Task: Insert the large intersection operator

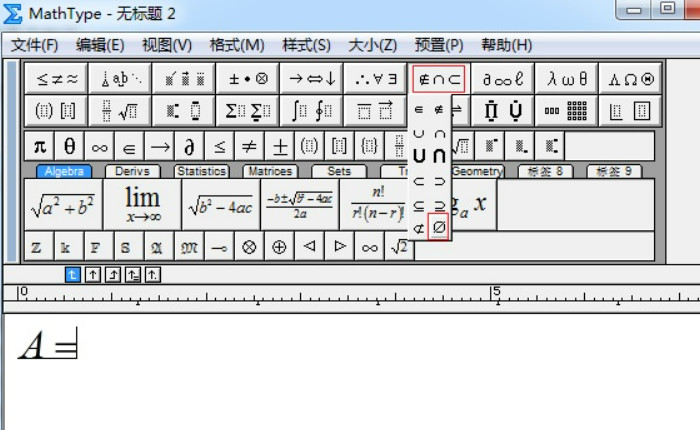Action: pos(439,156)
